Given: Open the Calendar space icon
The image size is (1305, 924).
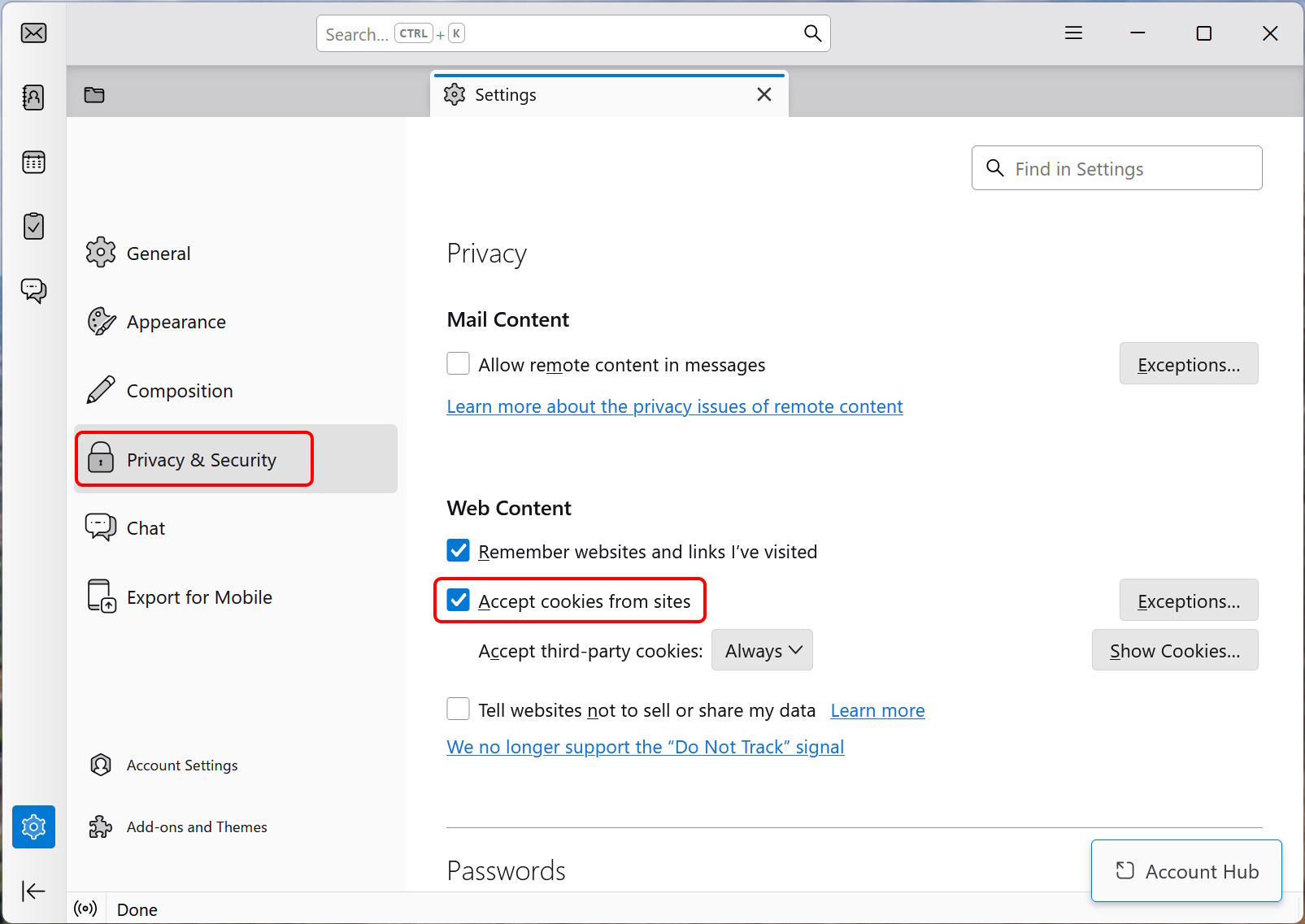Looking at the screenshot, I should (x=33, y=162).
